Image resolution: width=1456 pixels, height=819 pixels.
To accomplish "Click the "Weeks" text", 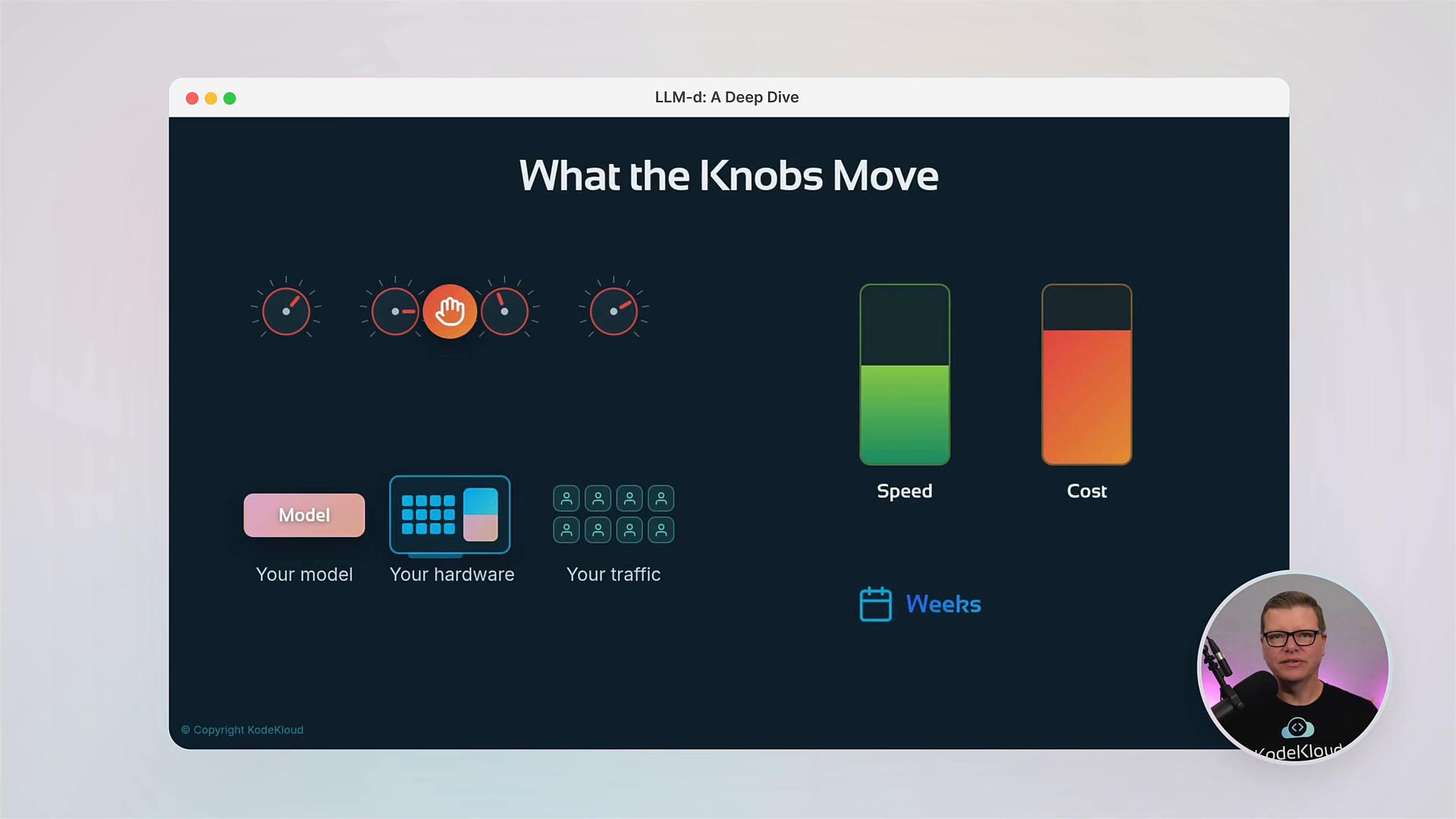I will (x=943, y=604).
